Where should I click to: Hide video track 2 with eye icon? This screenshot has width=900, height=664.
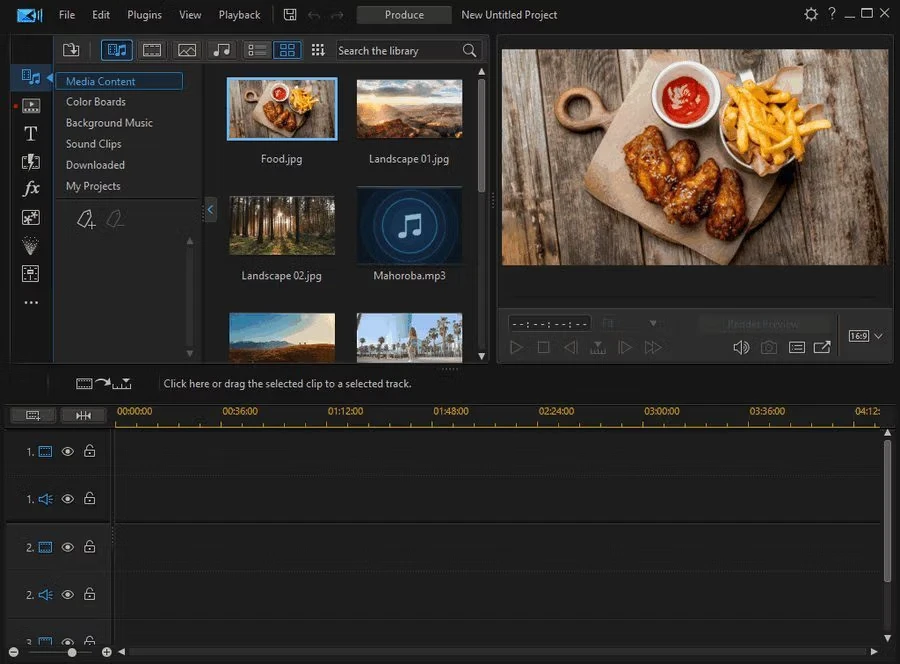point(68,547)
